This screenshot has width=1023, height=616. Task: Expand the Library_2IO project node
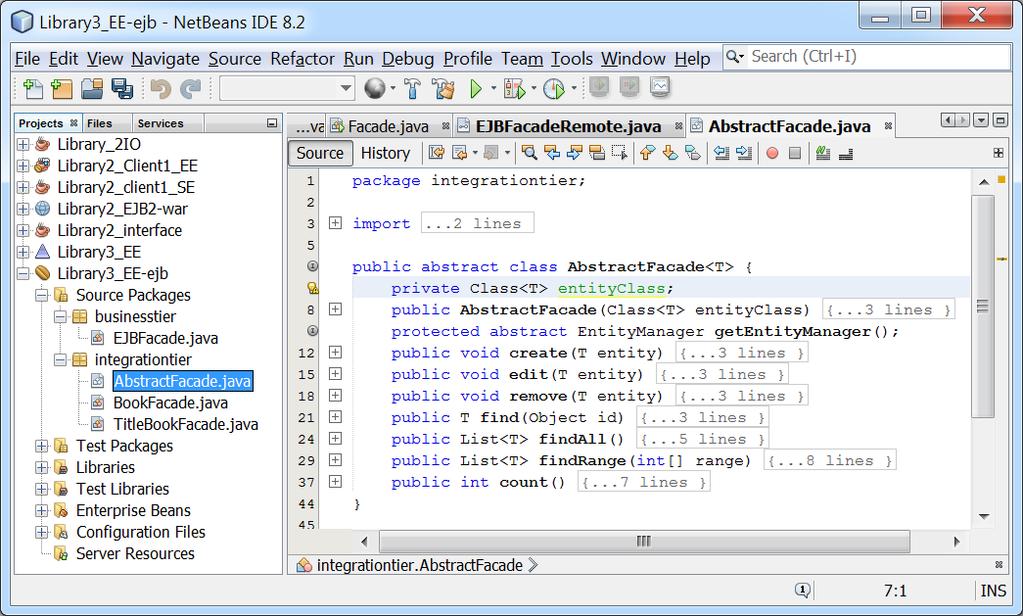tap(23, 144)
